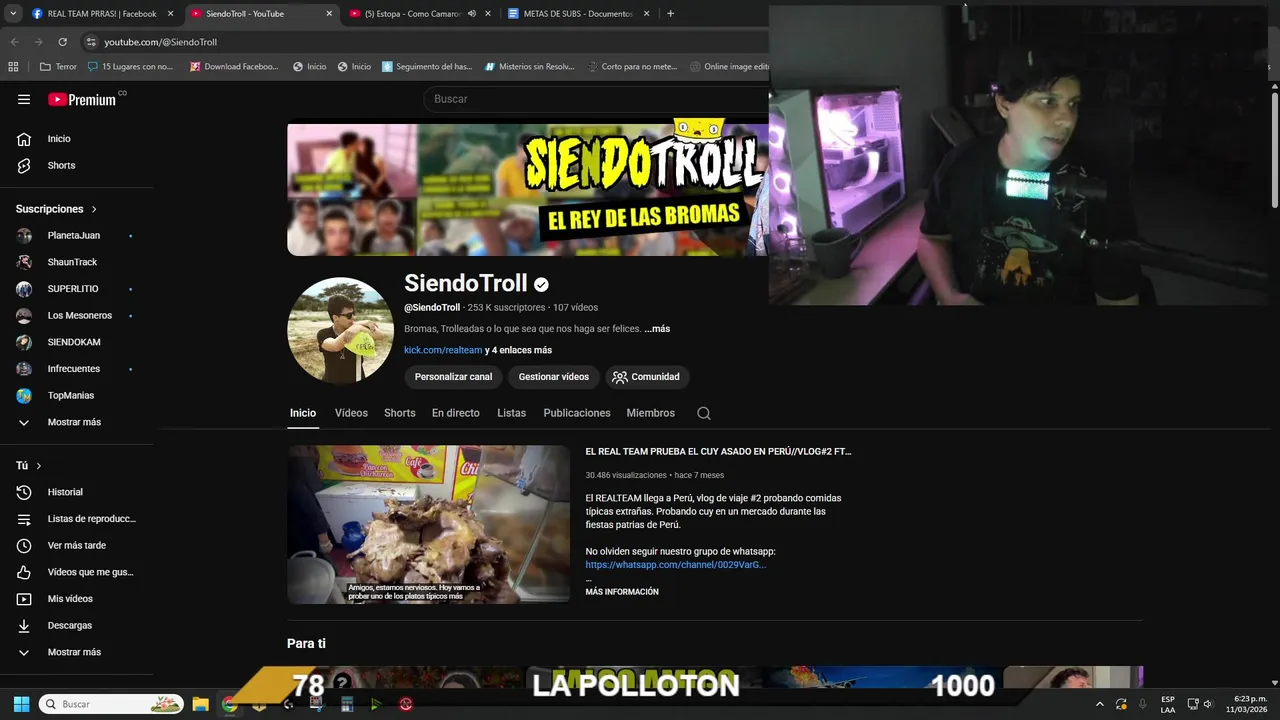Image resolution: width=1280 pixels, height=720 pixels.
Task: Click the Windows taskbar Buscar box
Action: pyautogui.click(x=111, y=704)
